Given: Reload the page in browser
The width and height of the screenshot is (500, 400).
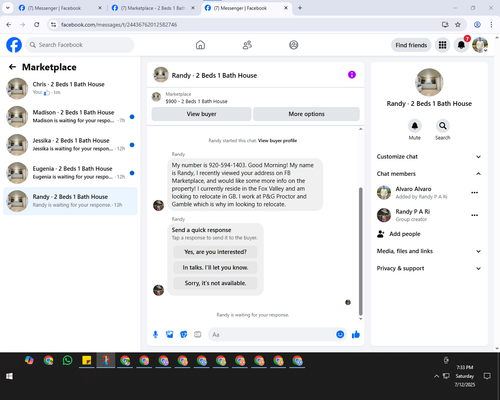Looking at the screenshot, I should pyautogui.click(x=37, y=25).
